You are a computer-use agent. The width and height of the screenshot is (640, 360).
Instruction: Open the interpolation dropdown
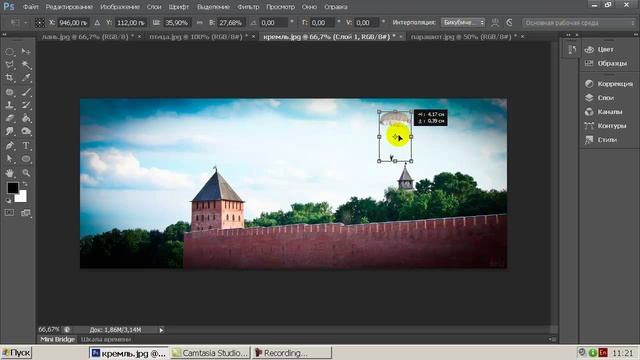[x=463, y=22]
